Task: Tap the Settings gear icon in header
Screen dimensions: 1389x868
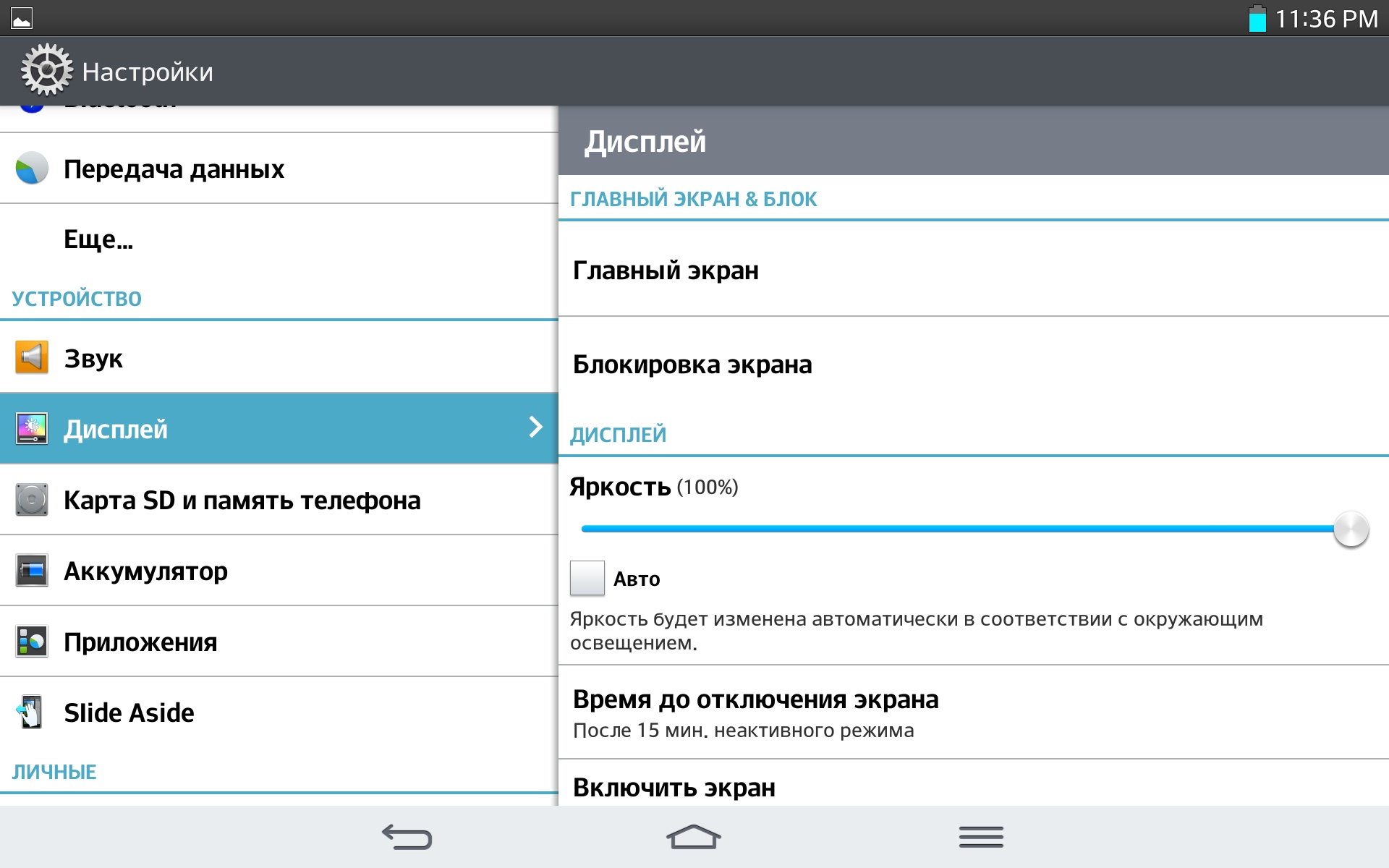Action: click(x=46, y=70)
